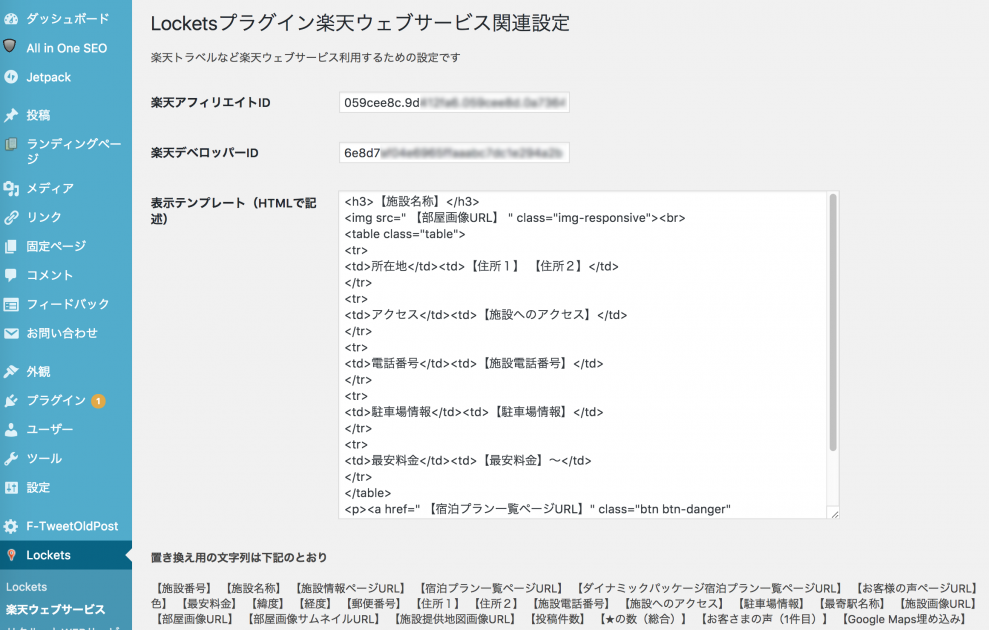This screenshot has height=630, width=989.
Task: Click the 【Google Maps埋め込み】 placeholder text
Action: [903, 619]
